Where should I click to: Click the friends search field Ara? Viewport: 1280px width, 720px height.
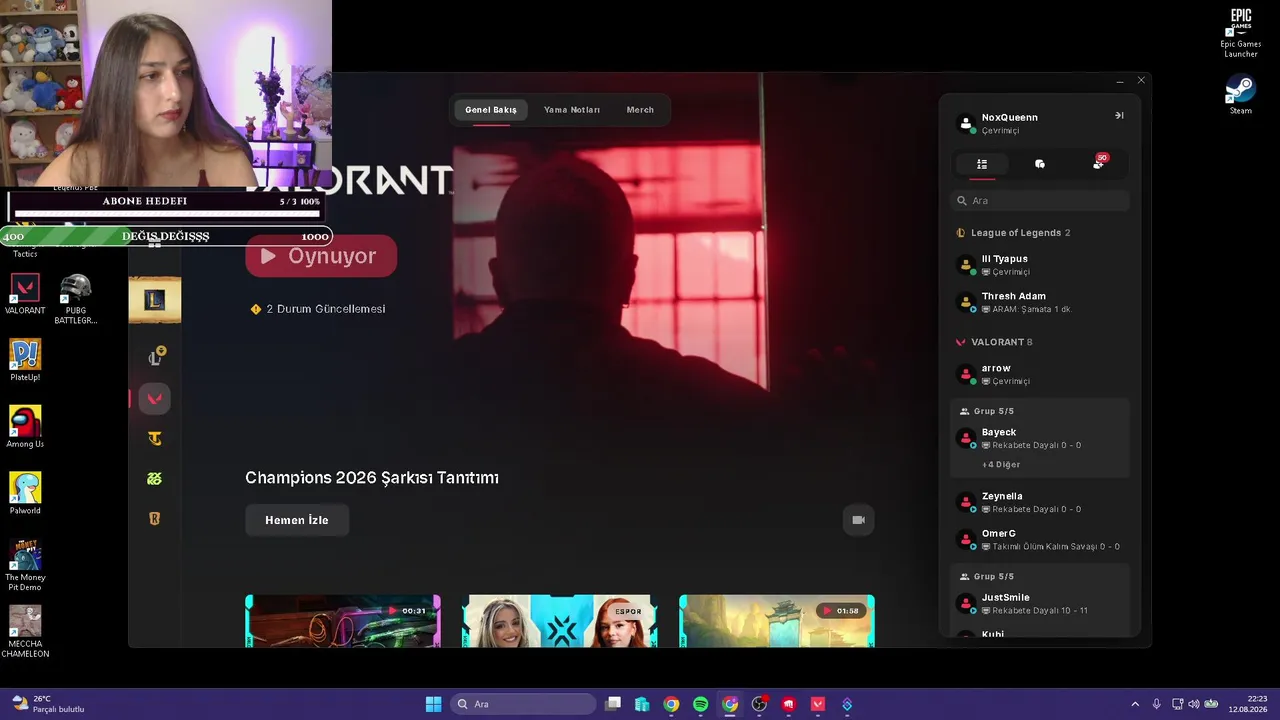(1040, 201)
